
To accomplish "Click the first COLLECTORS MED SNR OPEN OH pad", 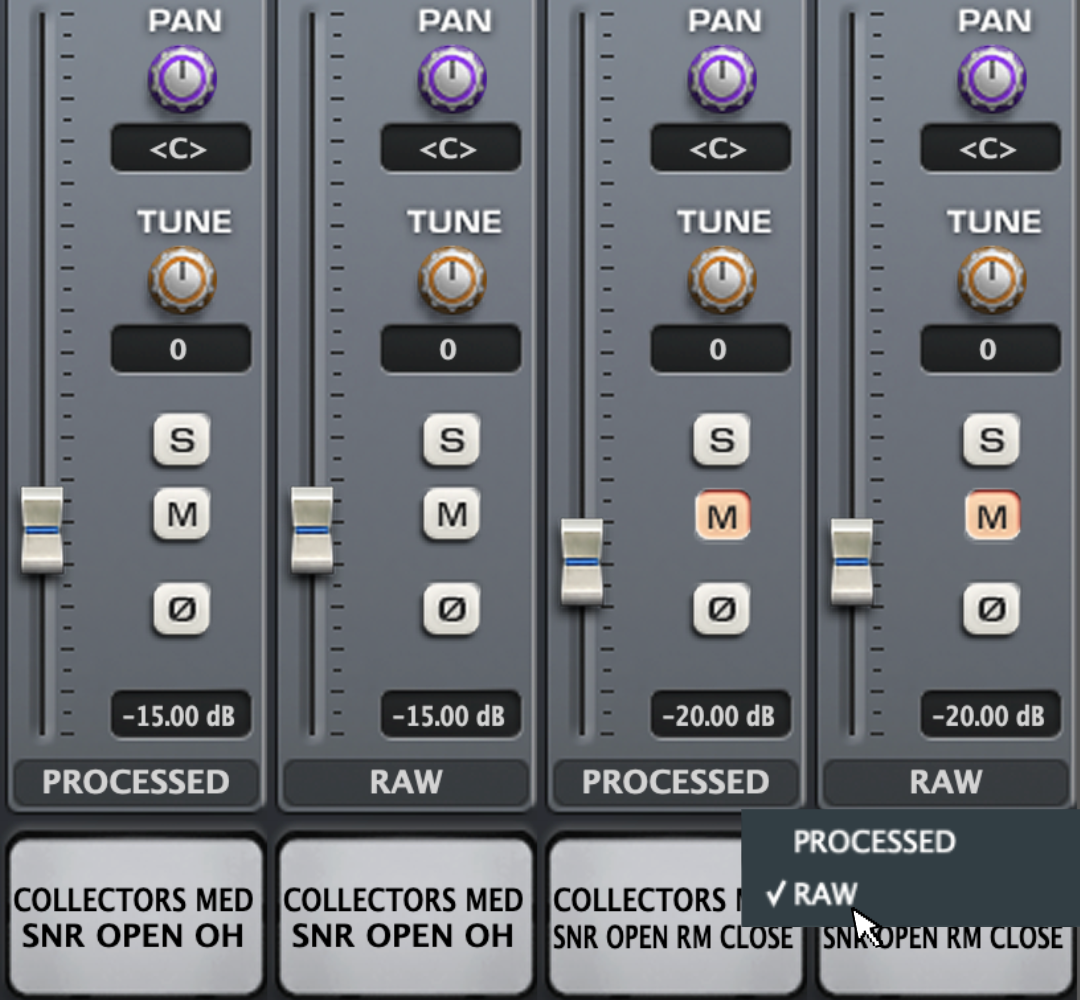I will pos(134,915).
